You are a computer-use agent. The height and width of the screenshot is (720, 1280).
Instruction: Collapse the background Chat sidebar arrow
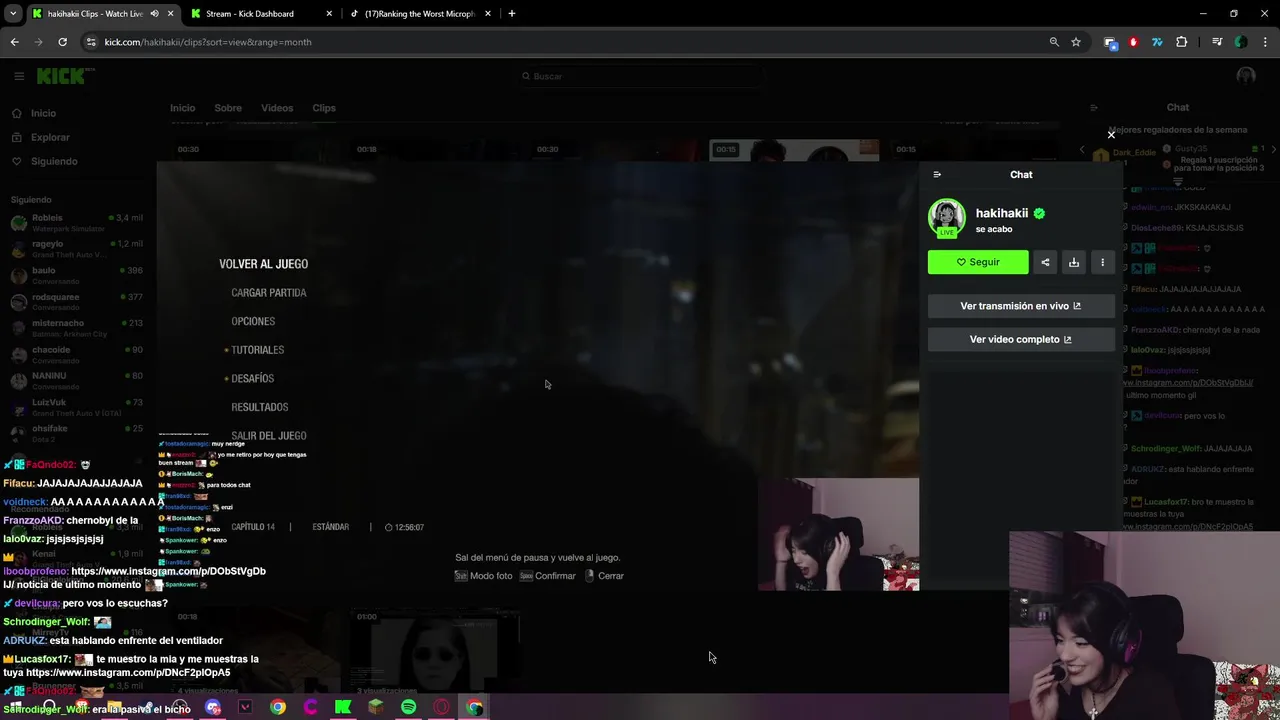(x=1094, y=107)
